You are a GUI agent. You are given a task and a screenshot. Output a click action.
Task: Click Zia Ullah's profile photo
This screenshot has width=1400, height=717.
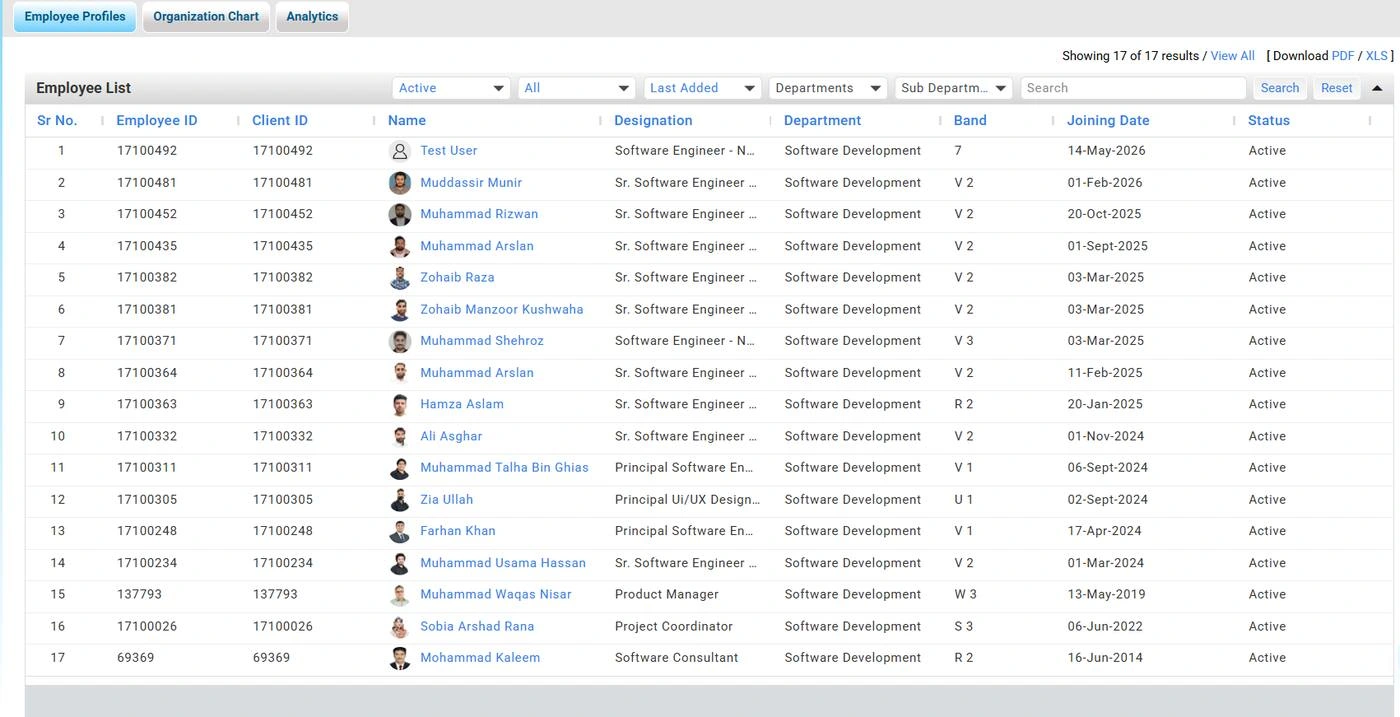tap(399, 500)
